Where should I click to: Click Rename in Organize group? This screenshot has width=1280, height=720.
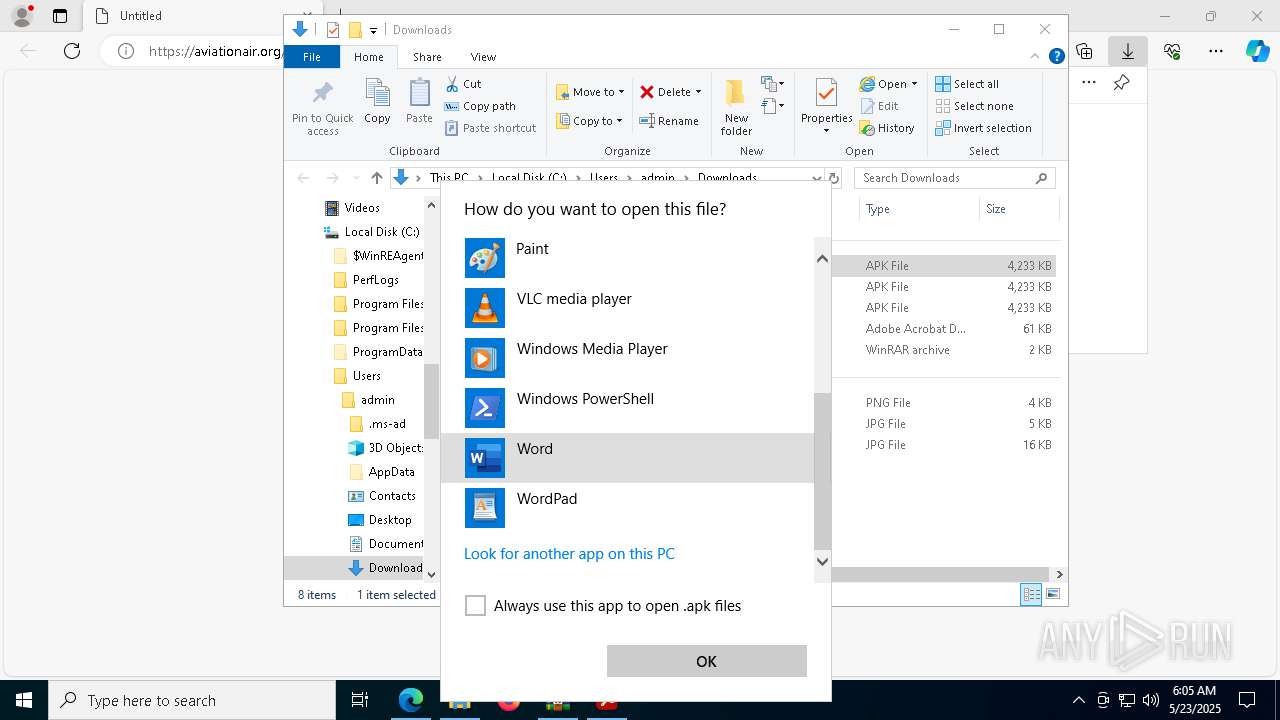(x=669, y=121)
